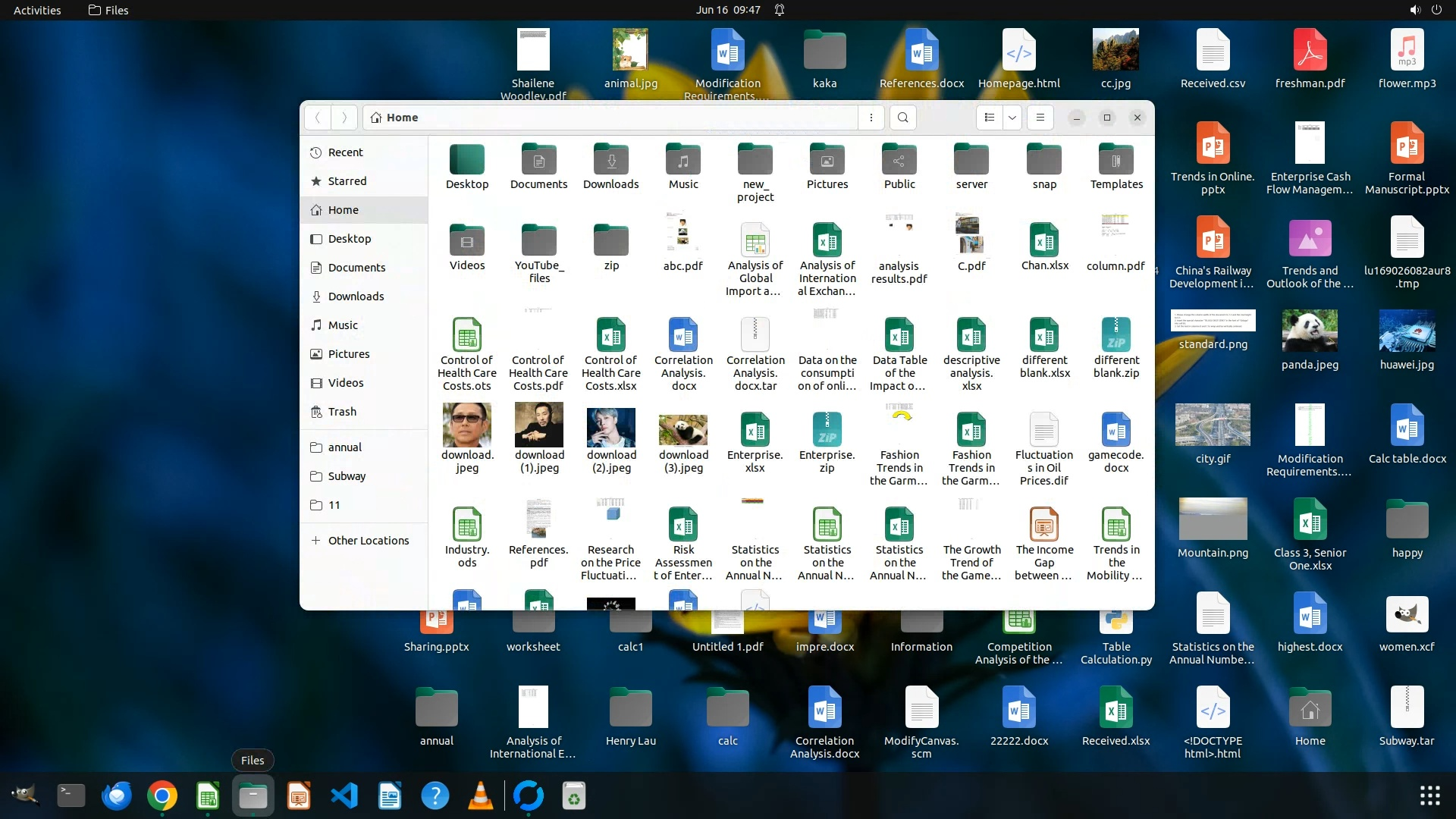Click the forward navigation arrow
The image size is (1456, 819).
pyautogui.click(x=344, y=118)
